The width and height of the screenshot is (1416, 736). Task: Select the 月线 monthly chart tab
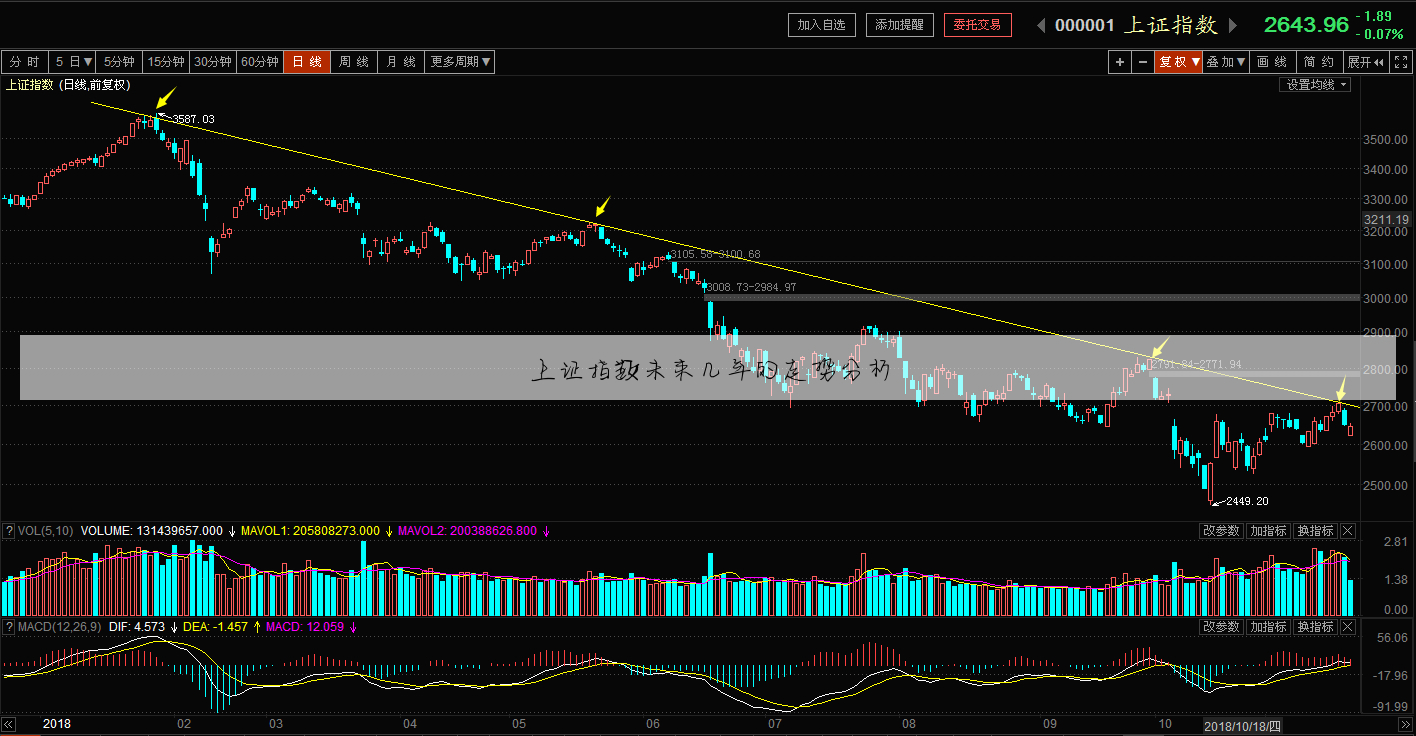pos(401,62)
